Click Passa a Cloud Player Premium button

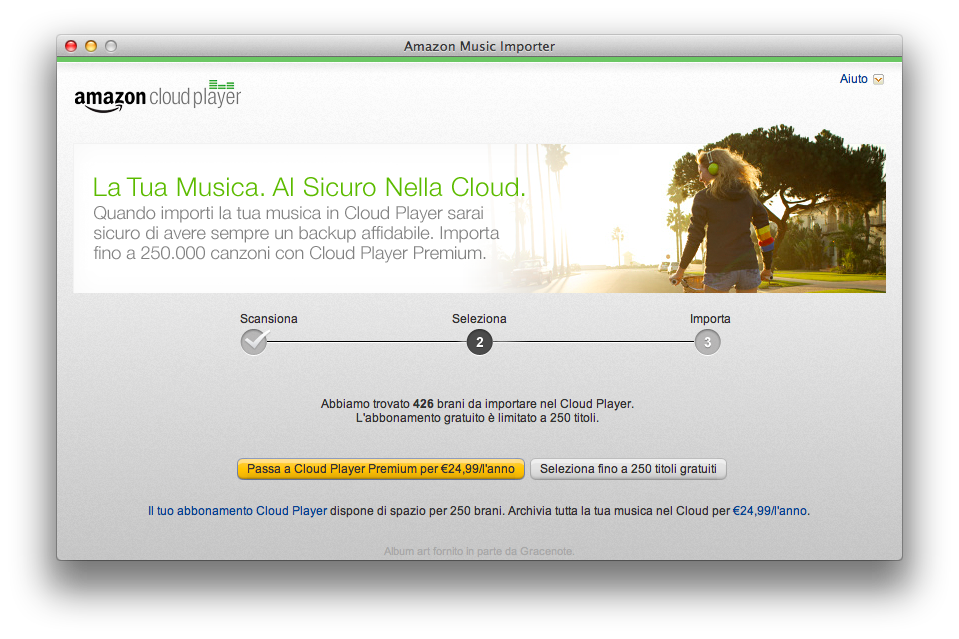(x=380, y=469)
